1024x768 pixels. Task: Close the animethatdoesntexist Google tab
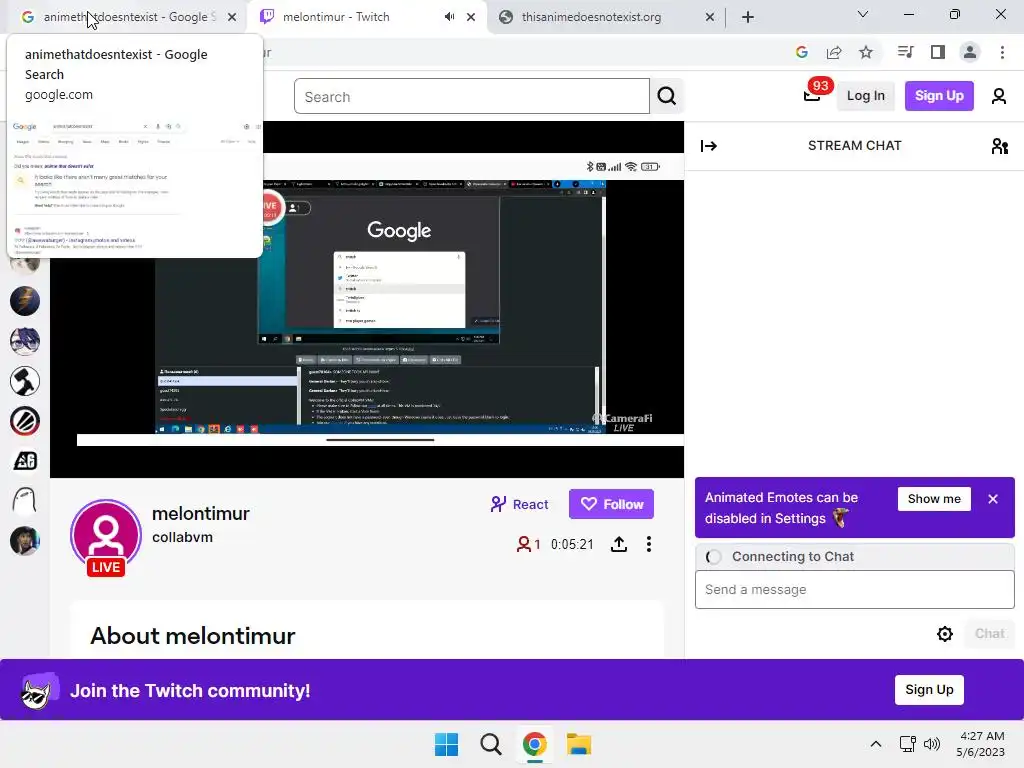(232, 17)
